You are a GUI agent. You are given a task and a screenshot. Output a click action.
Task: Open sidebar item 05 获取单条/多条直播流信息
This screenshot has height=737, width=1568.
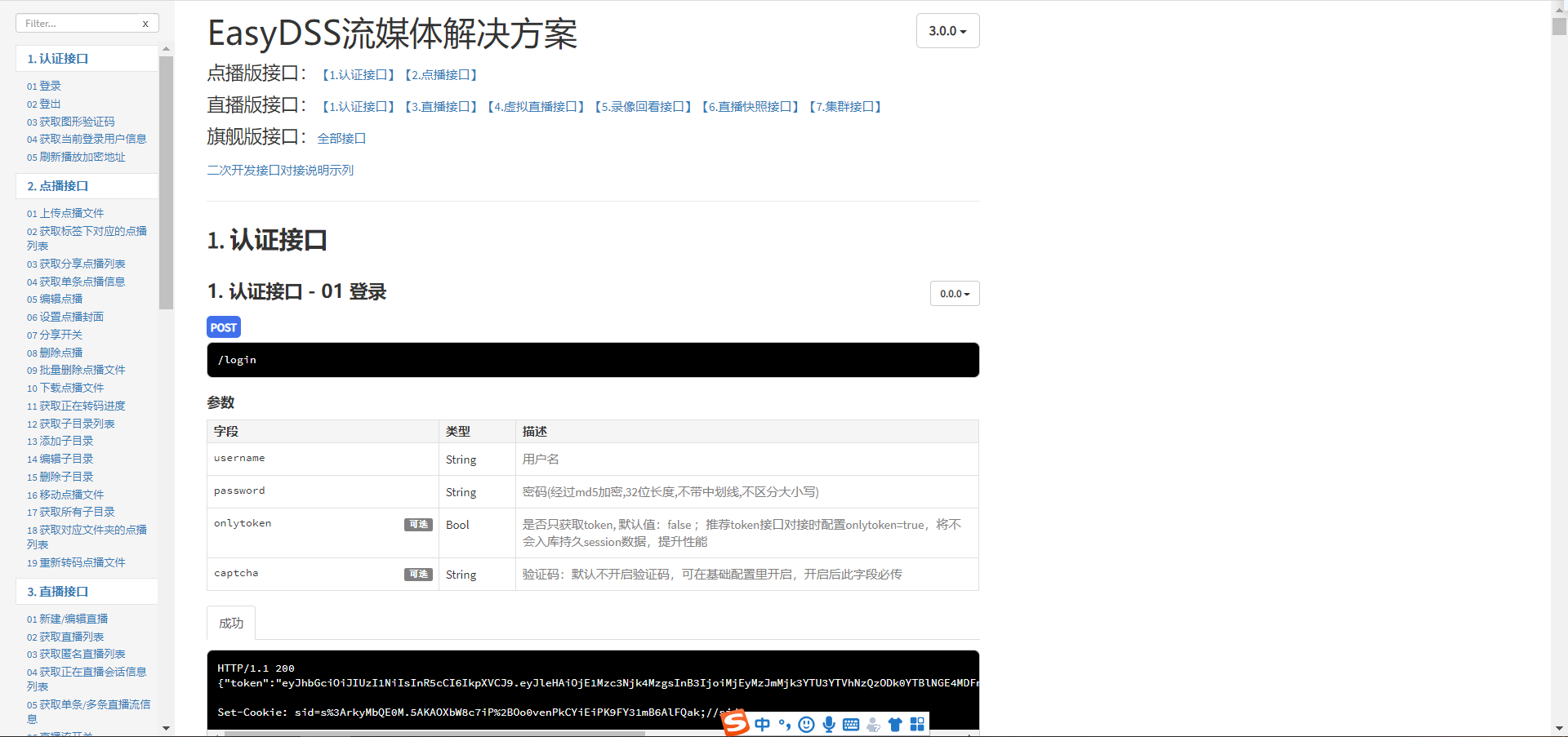[88, 712]
